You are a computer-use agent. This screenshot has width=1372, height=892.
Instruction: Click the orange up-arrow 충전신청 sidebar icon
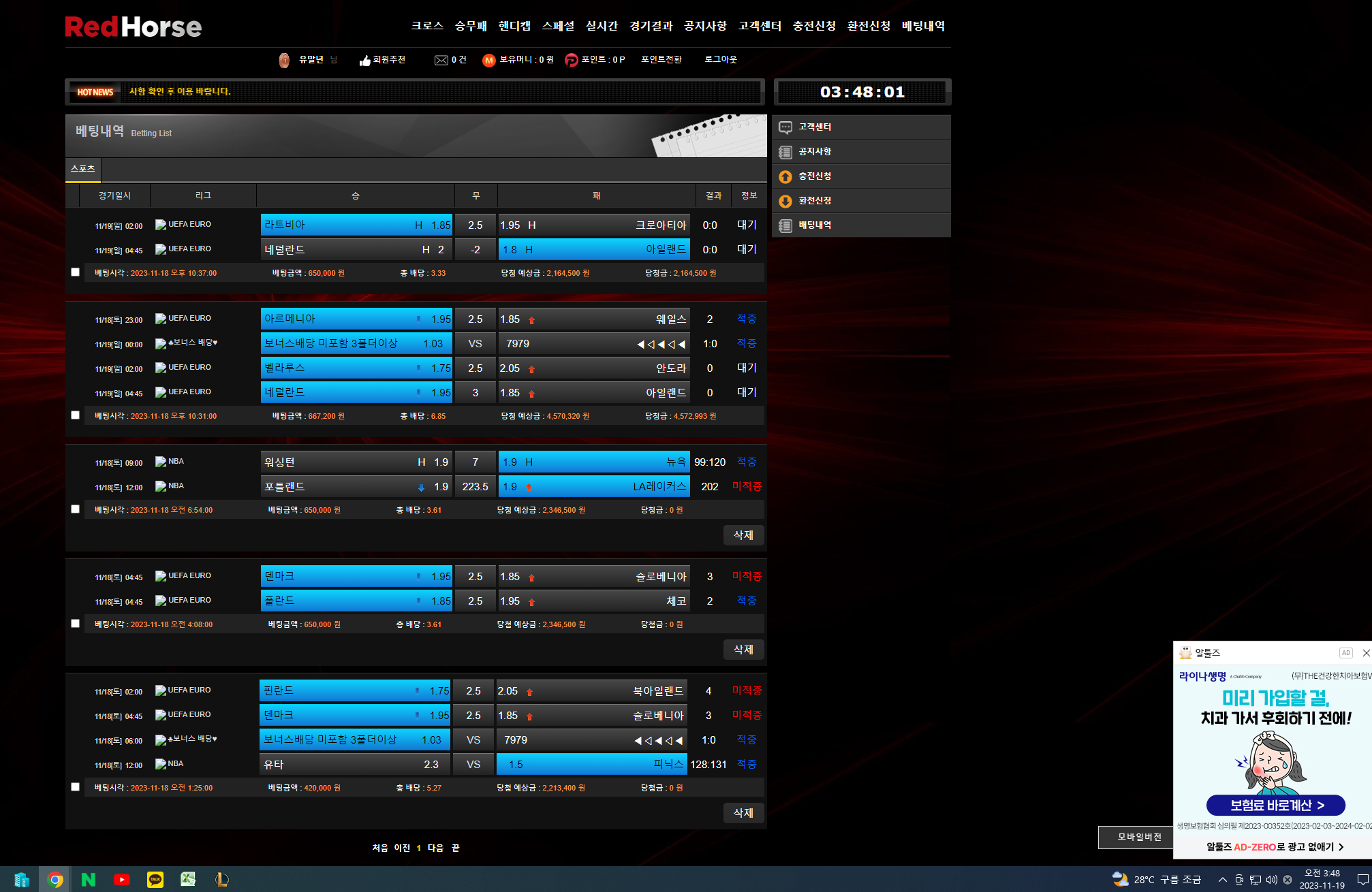click(x=785, y=176)
